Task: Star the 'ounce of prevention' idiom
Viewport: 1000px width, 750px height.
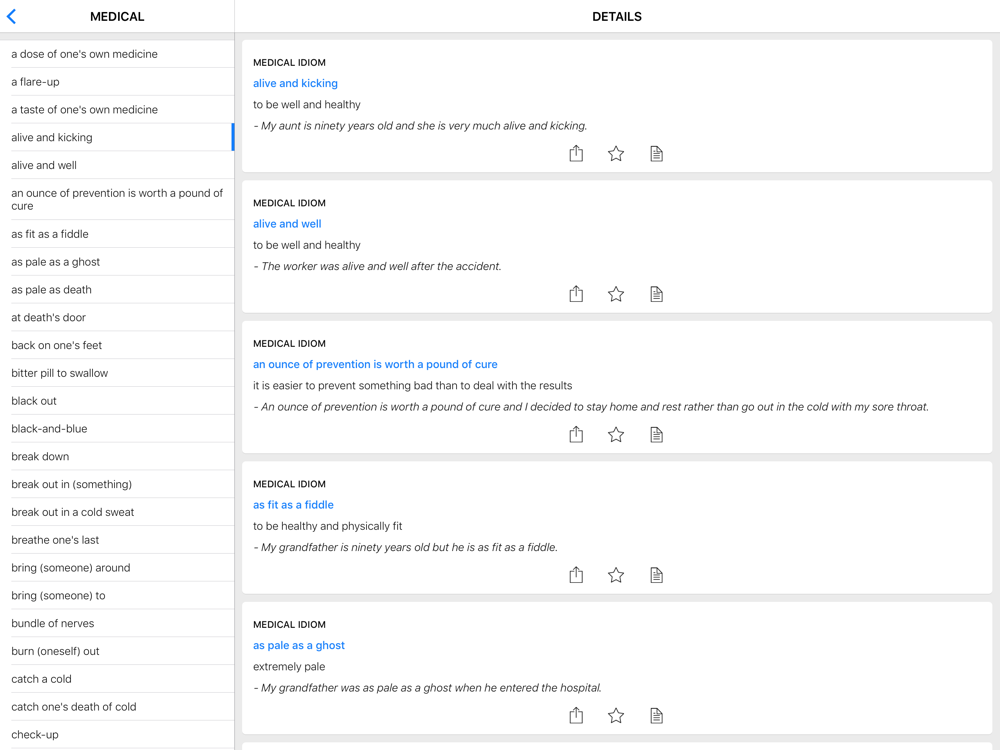Action: [x=616, y=434]
